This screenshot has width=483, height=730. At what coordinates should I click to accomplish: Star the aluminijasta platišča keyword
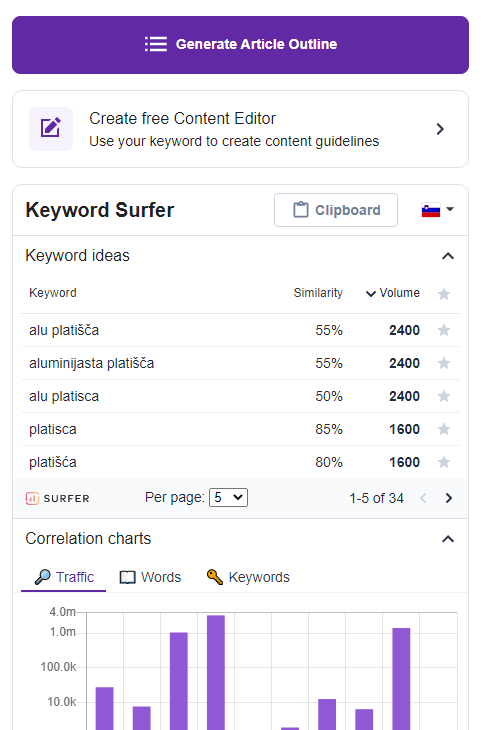pos(444,363)
